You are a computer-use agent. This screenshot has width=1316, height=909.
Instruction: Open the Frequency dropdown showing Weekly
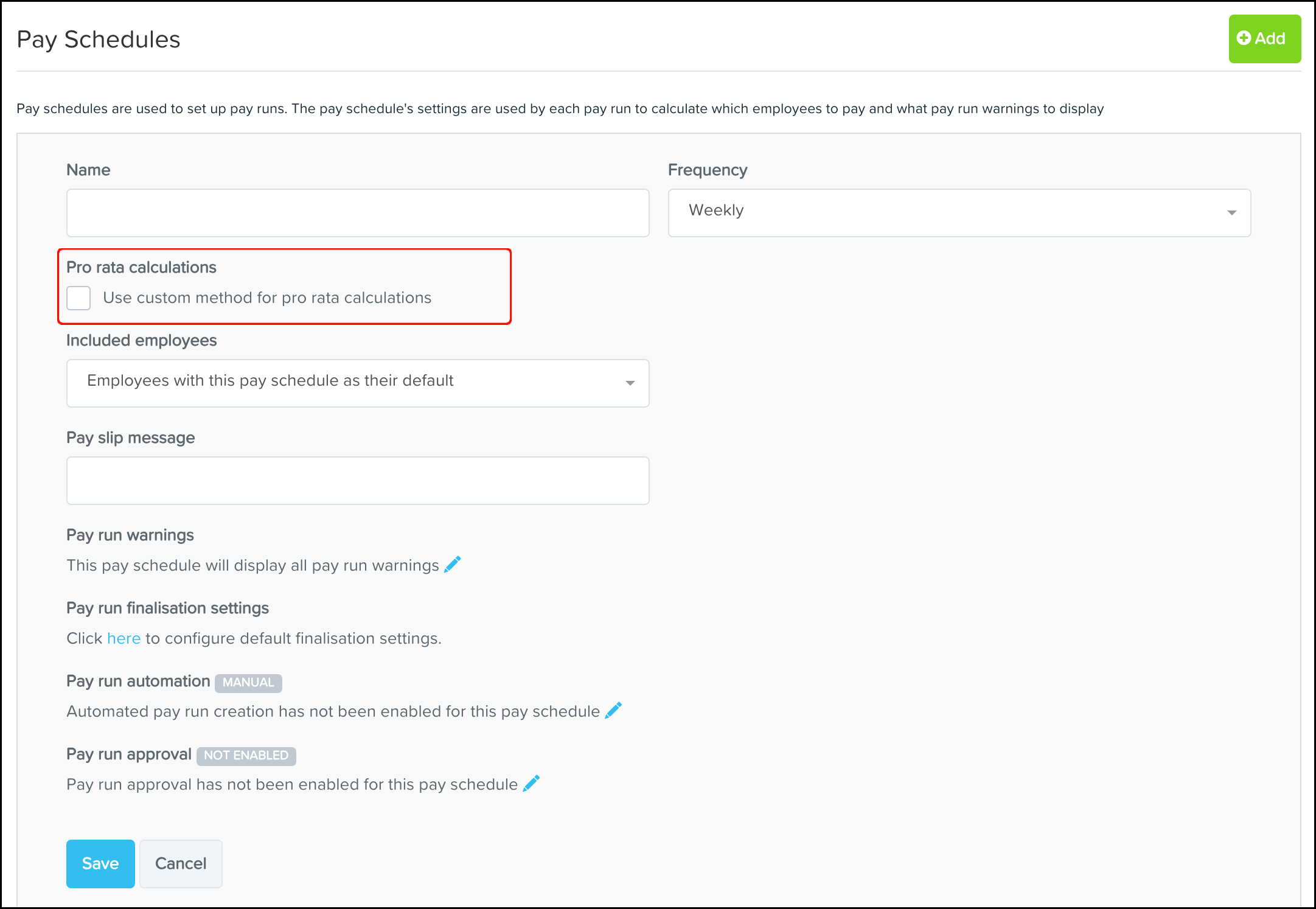click(959, 213)
